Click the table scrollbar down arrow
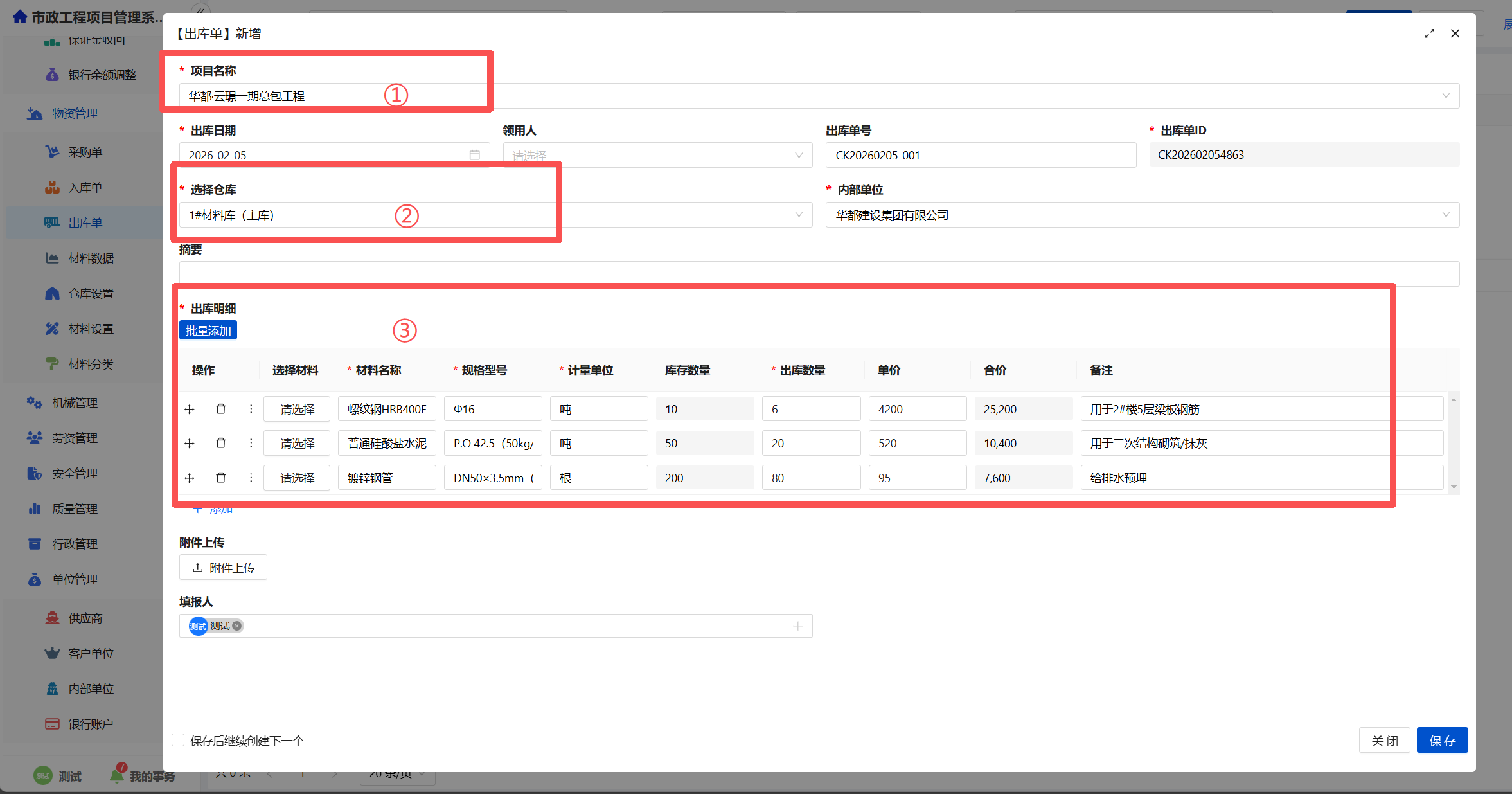Image resolution: width=1512 pixels, height=794 pixels. coord(1454,487)
